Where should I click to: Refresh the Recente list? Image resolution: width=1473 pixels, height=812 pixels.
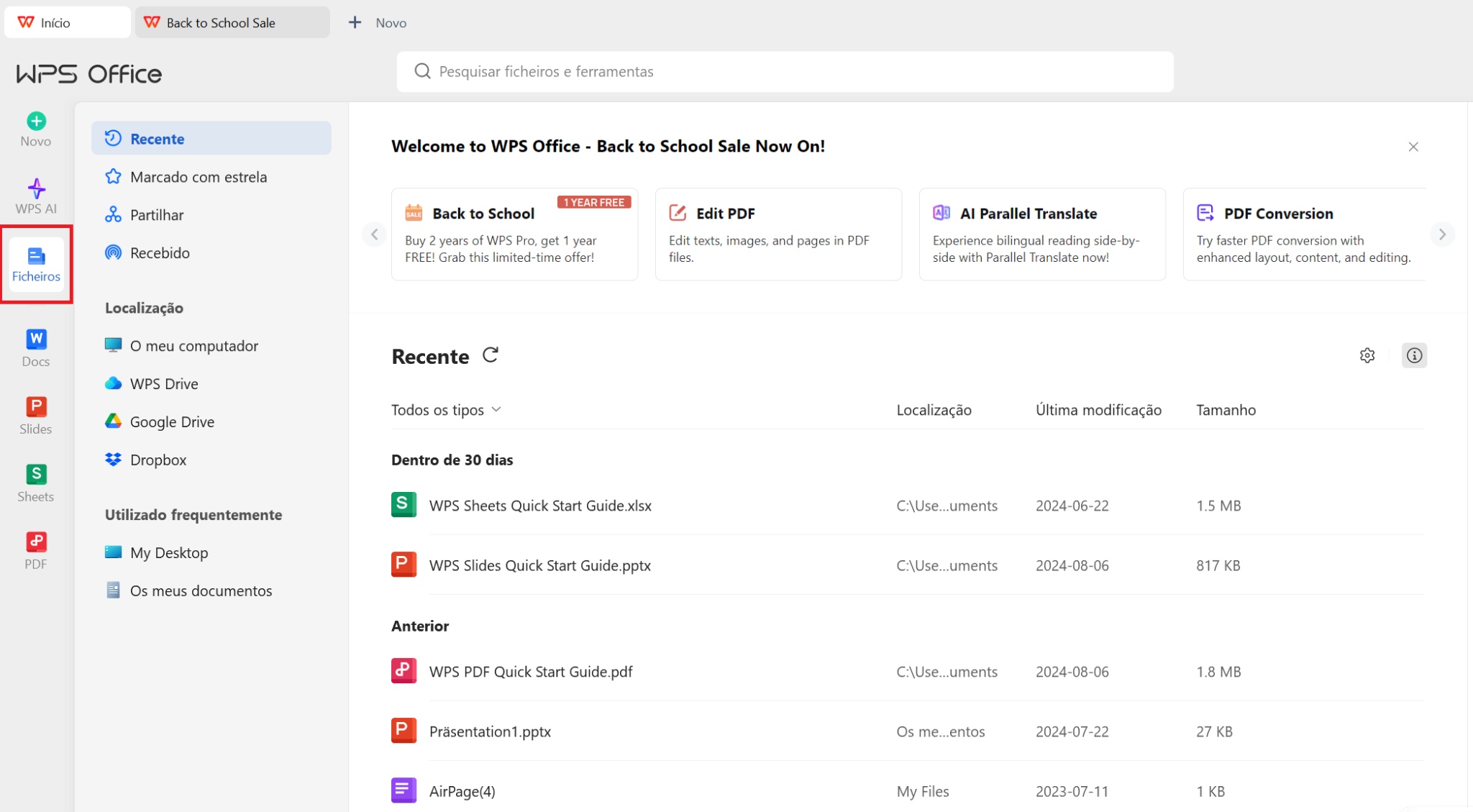pyautogui.click(x=491, y=355)
